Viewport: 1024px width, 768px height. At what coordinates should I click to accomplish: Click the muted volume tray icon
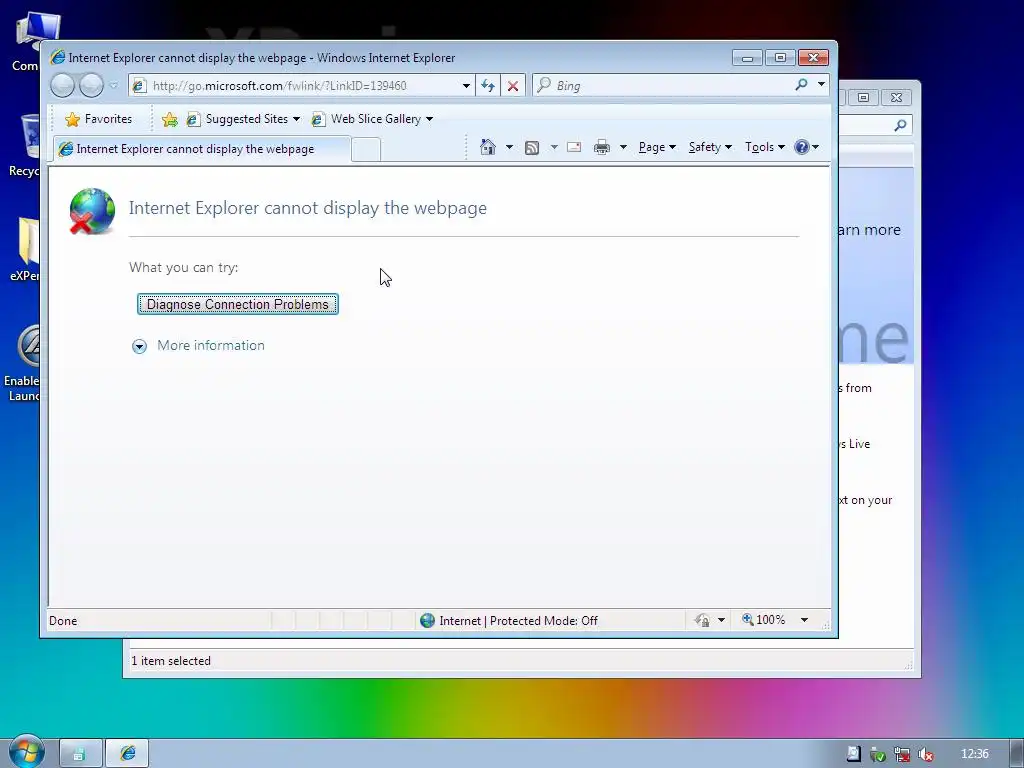point(925,754)
